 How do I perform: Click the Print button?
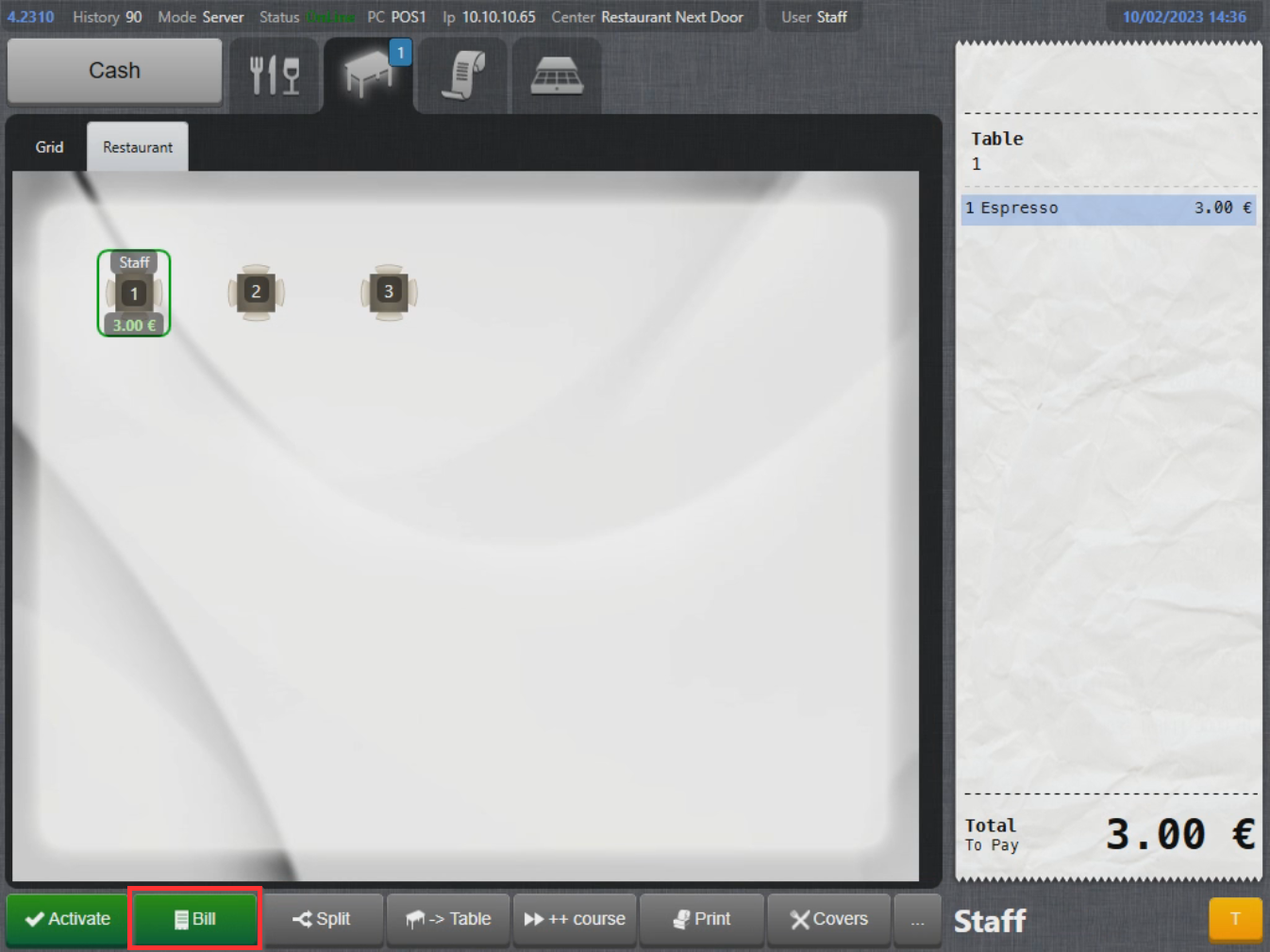coord(701,919)
